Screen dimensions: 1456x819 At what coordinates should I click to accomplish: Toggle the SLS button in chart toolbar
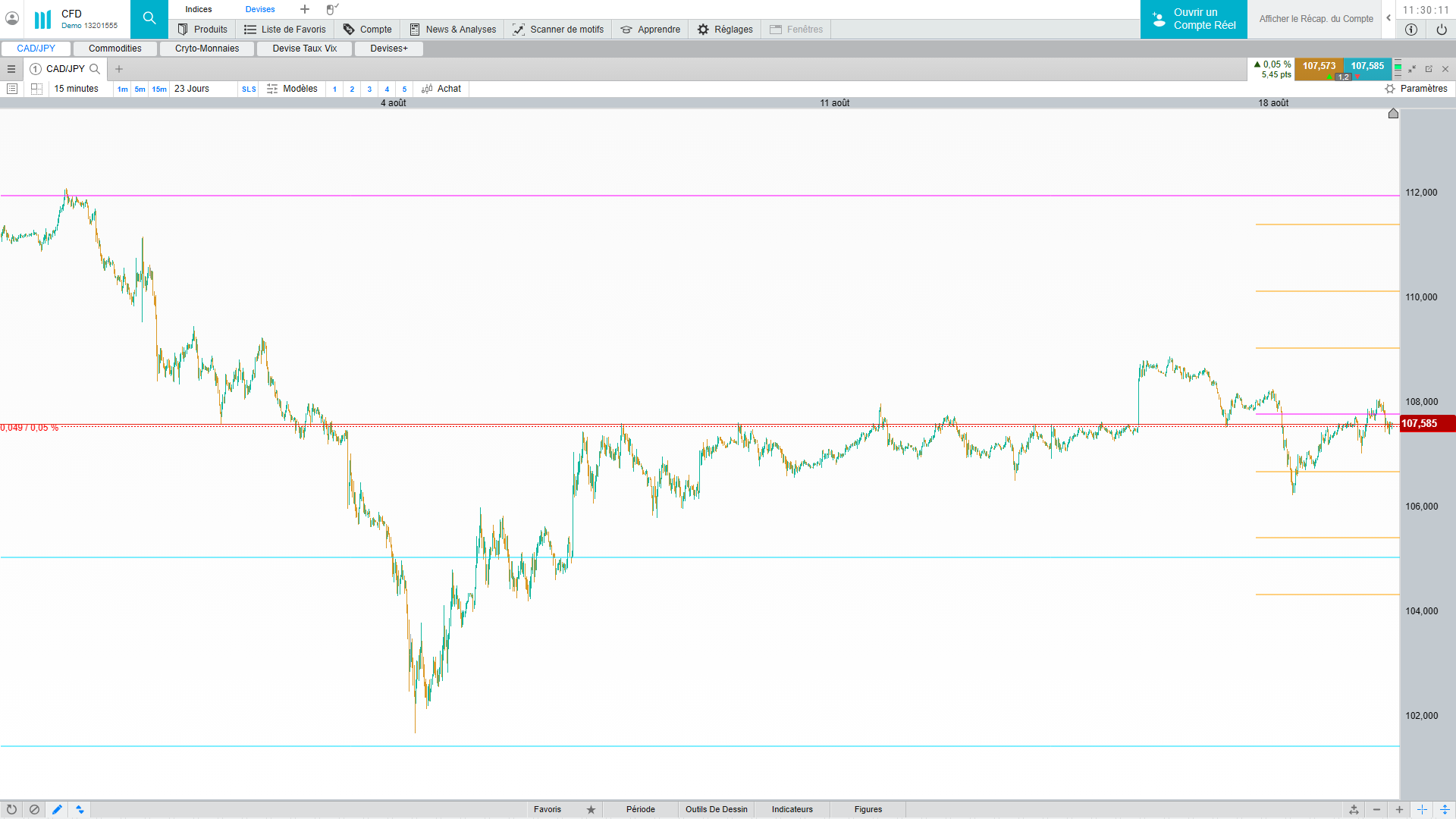click(249, 89)
